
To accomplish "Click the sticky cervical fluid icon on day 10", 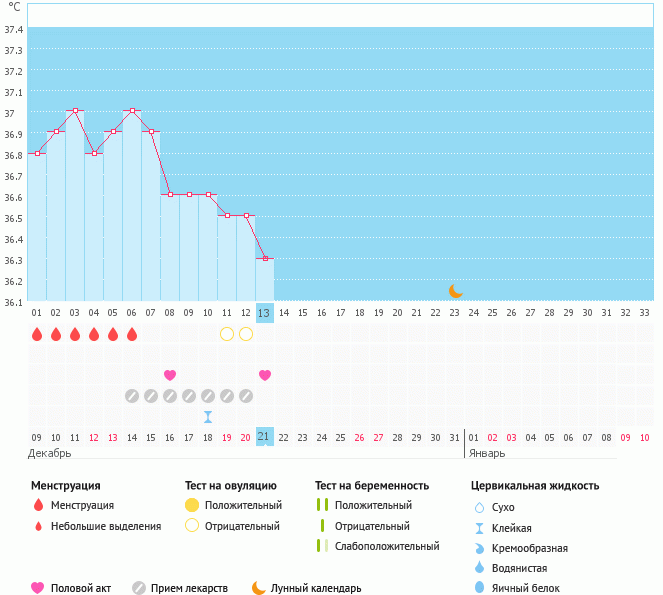I will 208,417.
